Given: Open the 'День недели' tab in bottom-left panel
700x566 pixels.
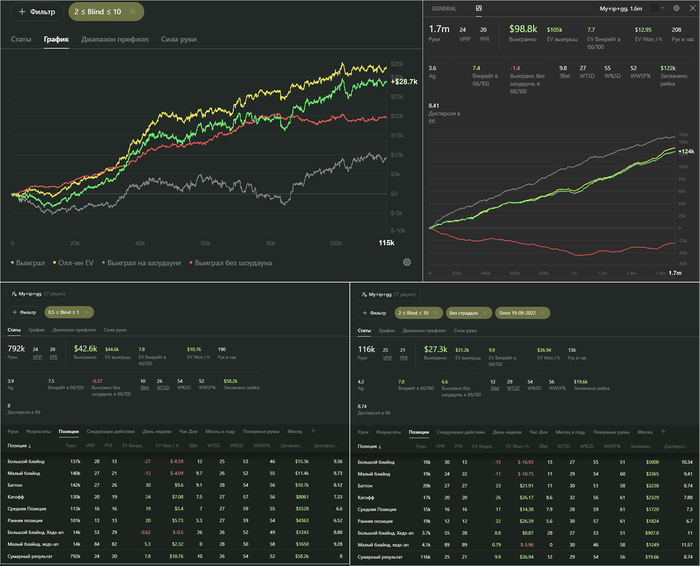Looking at the screenshot, I should [157, 431].
